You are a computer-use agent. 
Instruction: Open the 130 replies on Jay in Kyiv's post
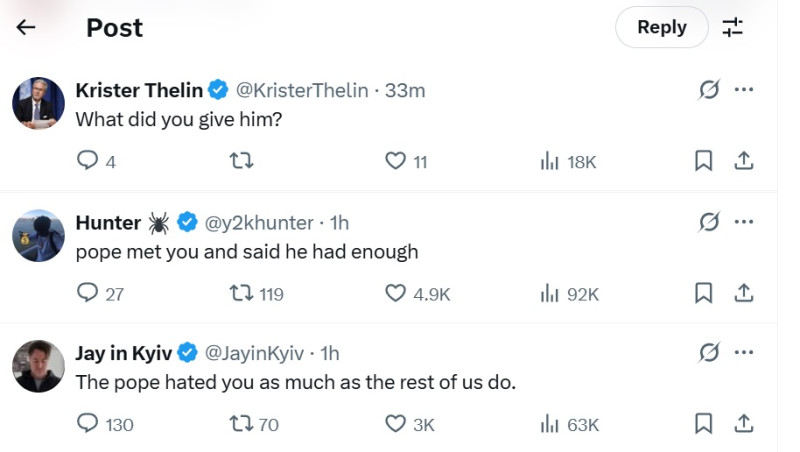(88, 424)
